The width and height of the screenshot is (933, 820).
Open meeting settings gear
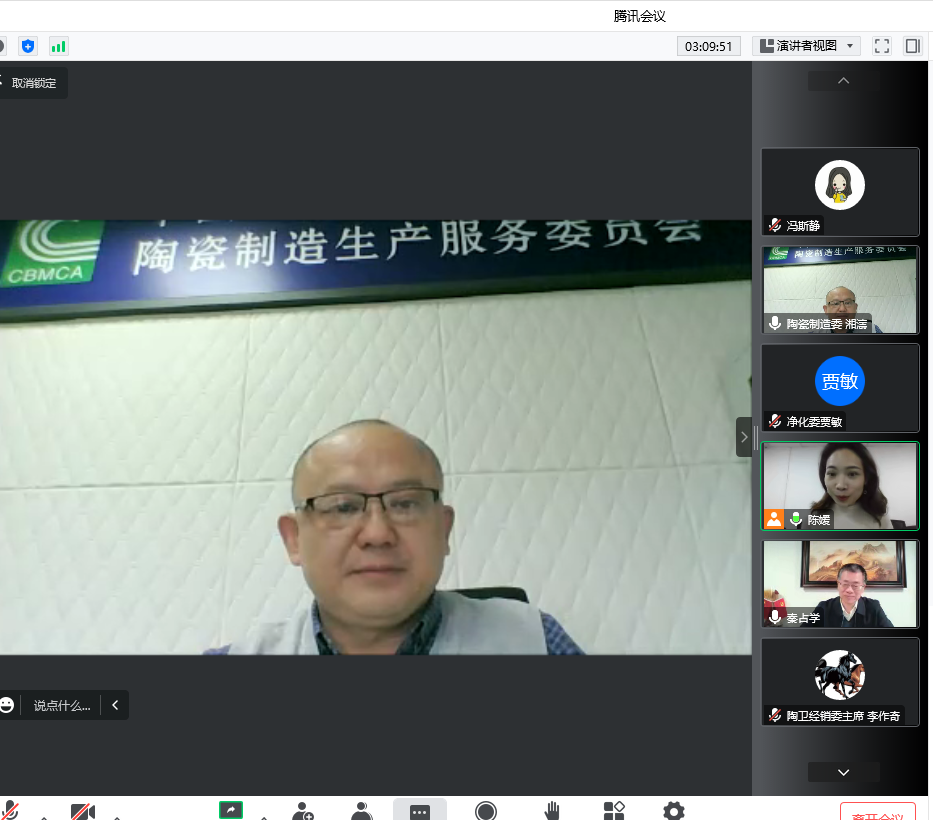pos(674,811)
